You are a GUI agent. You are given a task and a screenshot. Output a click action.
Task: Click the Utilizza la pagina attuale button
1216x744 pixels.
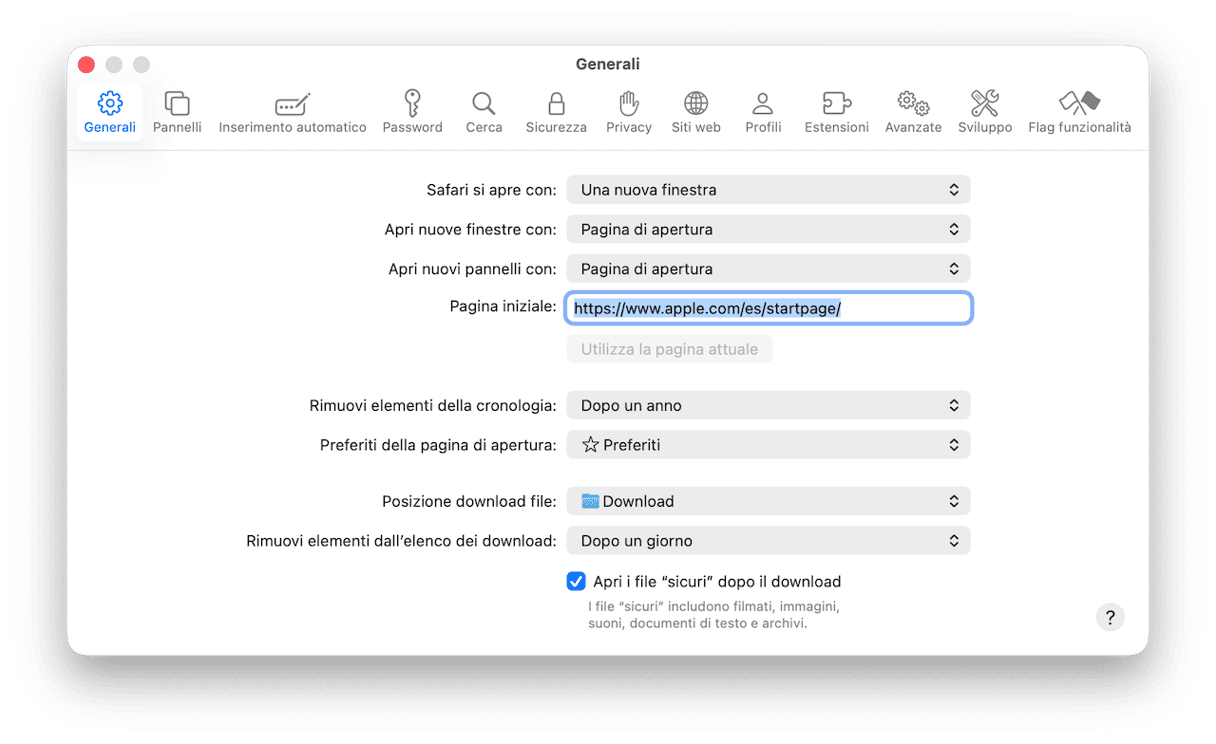(669, 349)
